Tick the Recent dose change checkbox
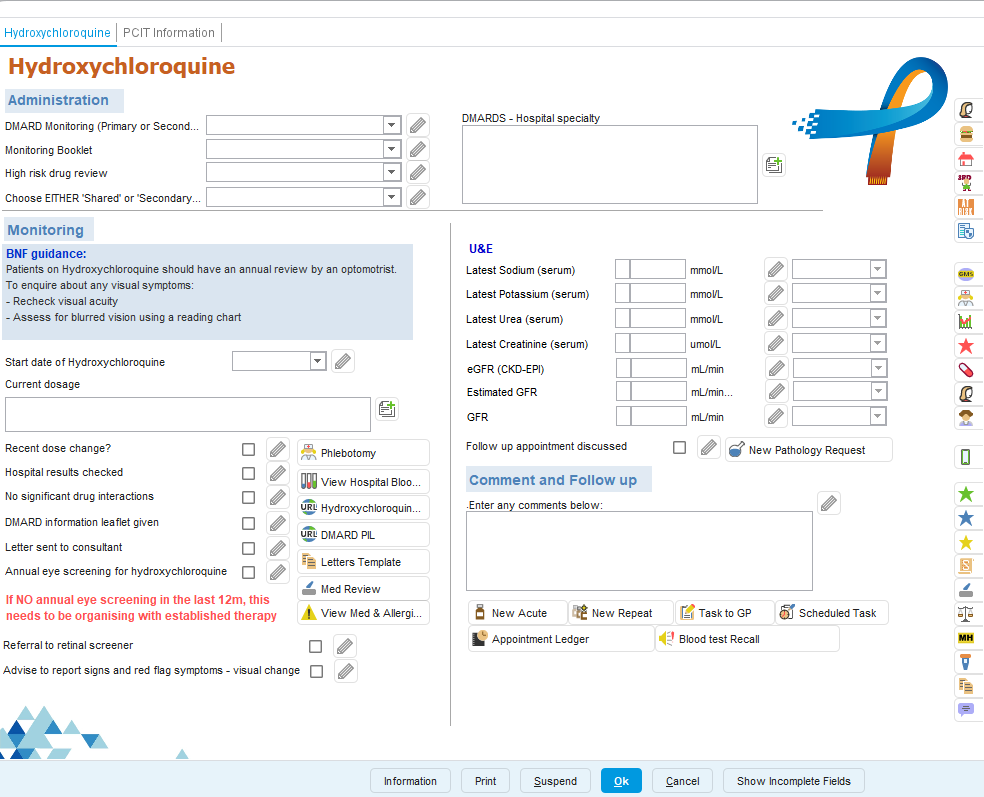The width and height of the screenshot is (984, 797). (x=248, y=449)
